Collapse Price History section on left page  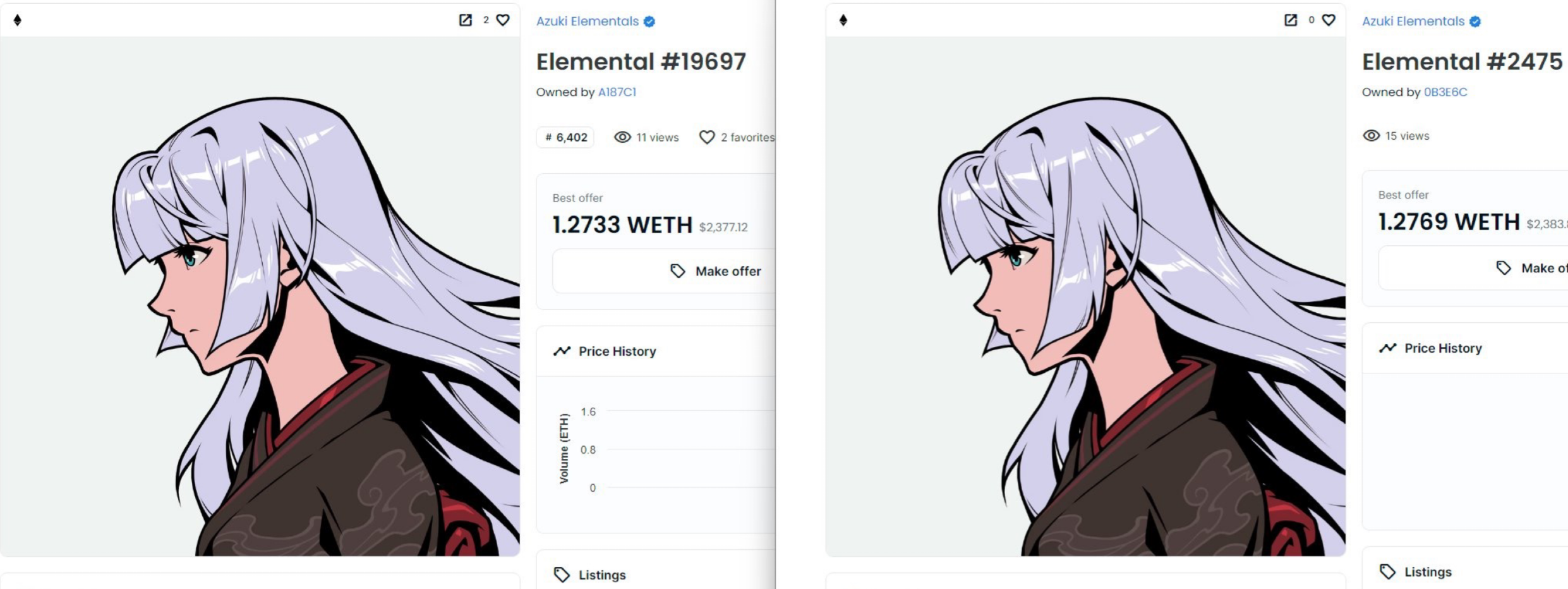[656, 351]
